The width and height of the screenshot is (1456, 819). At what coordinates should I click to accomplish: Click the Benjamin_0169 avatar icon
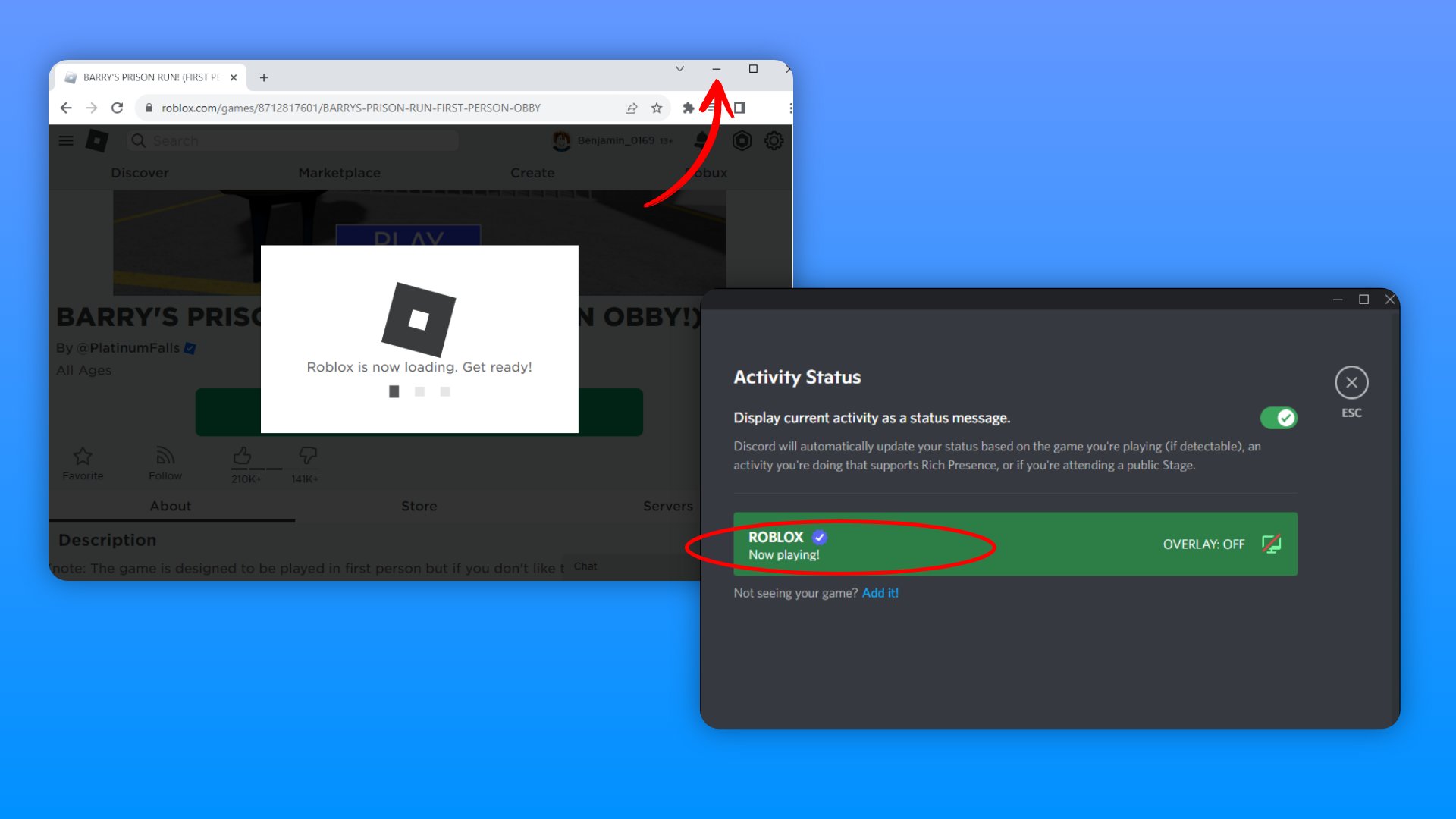point(561,140)
